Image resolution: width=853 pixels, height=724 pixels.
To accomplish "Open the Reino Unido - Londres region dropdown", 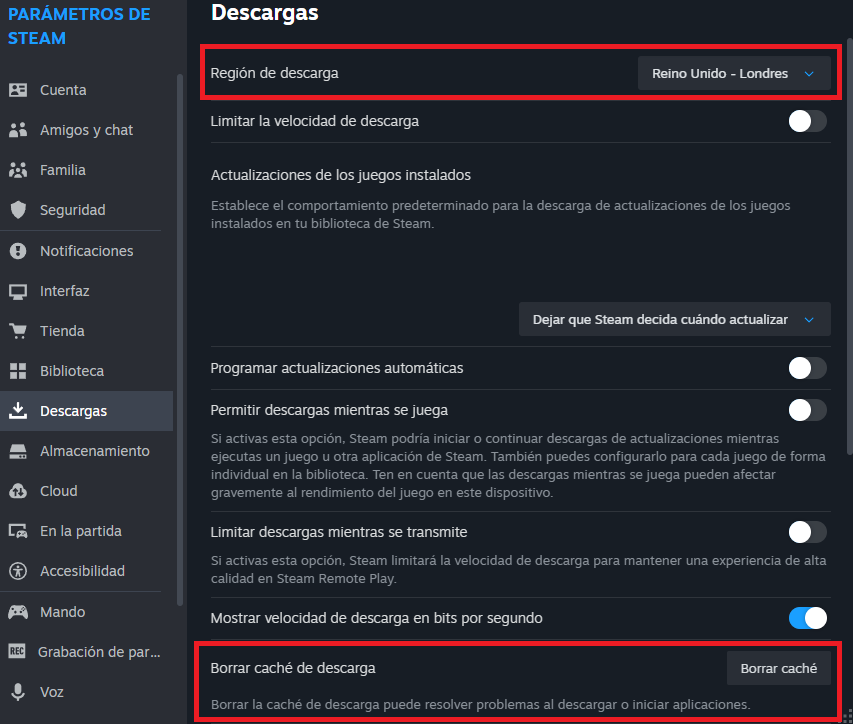I will [734, 73].
